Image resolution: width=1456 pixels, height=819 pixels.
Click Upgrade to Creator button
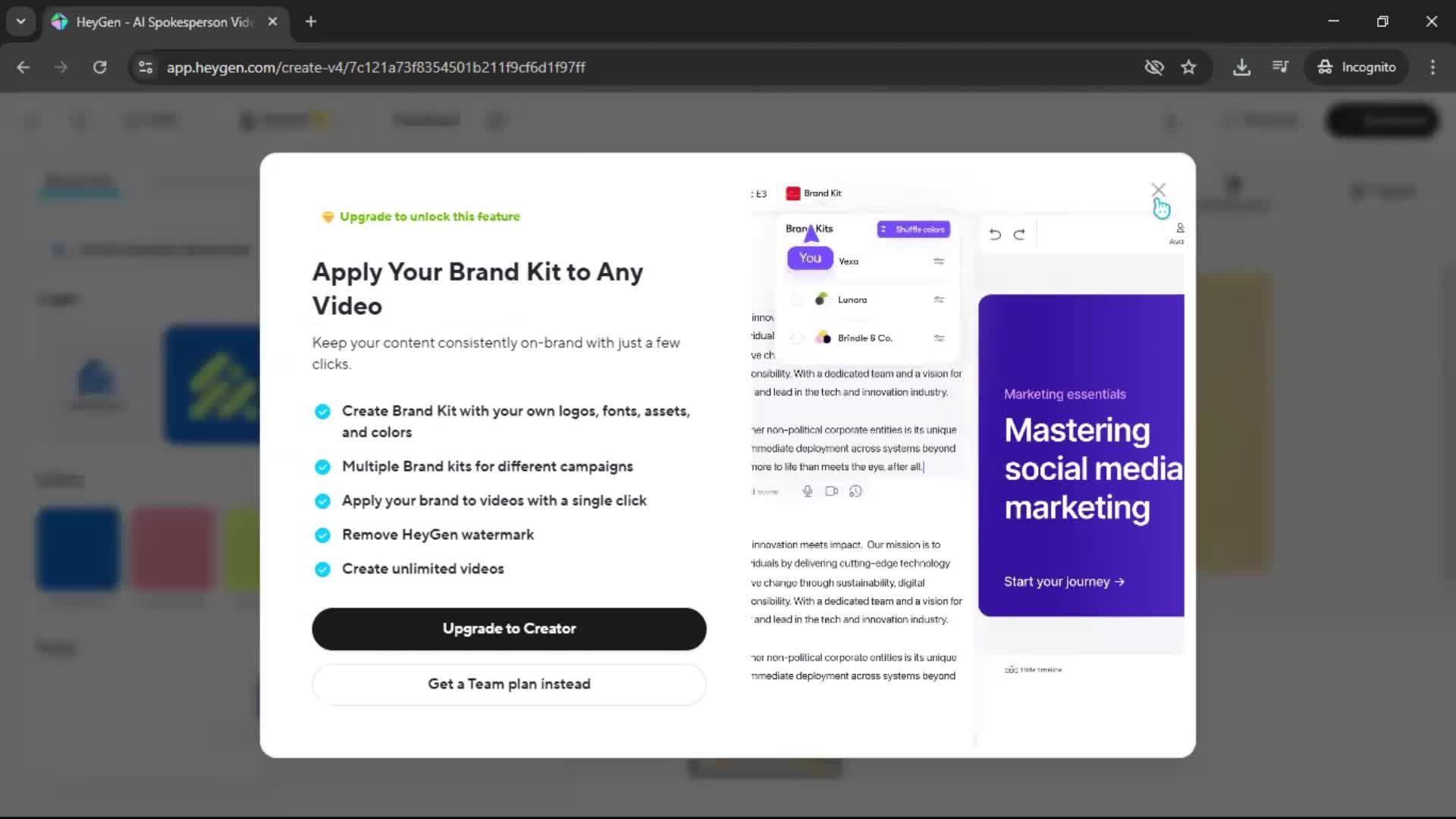click(x=509, y=629)
